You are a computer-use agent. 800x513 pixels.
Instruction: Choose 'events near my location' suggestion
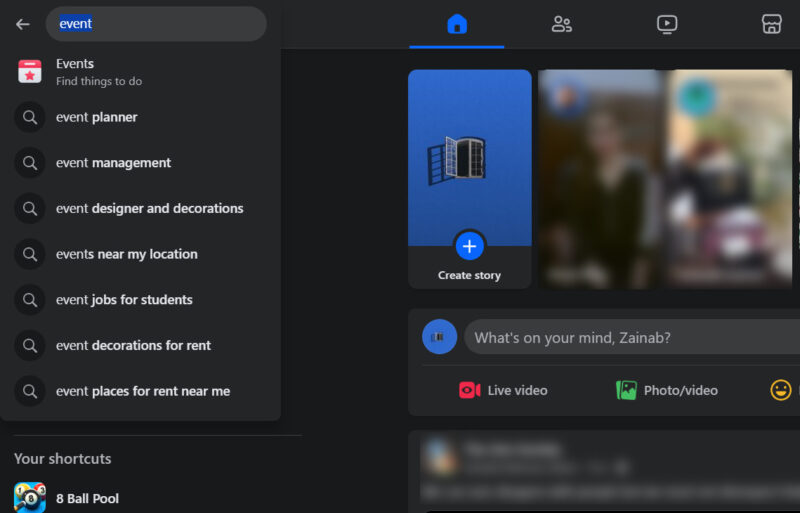pyautogui.click(x=126, y=254)
